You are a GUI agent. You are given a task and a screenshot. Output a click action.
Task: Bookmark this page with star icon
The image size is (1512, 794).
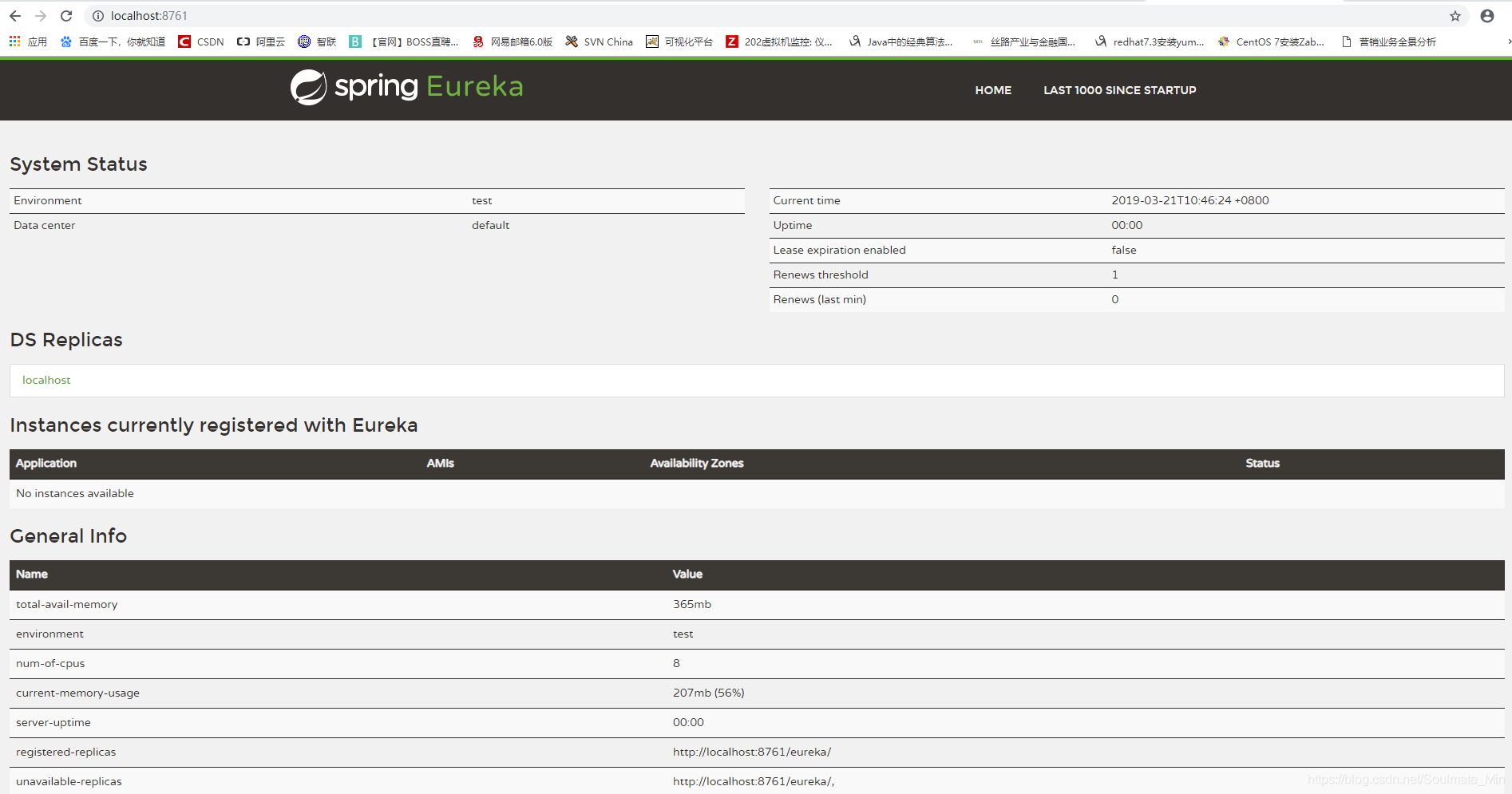coord(1455,16)
